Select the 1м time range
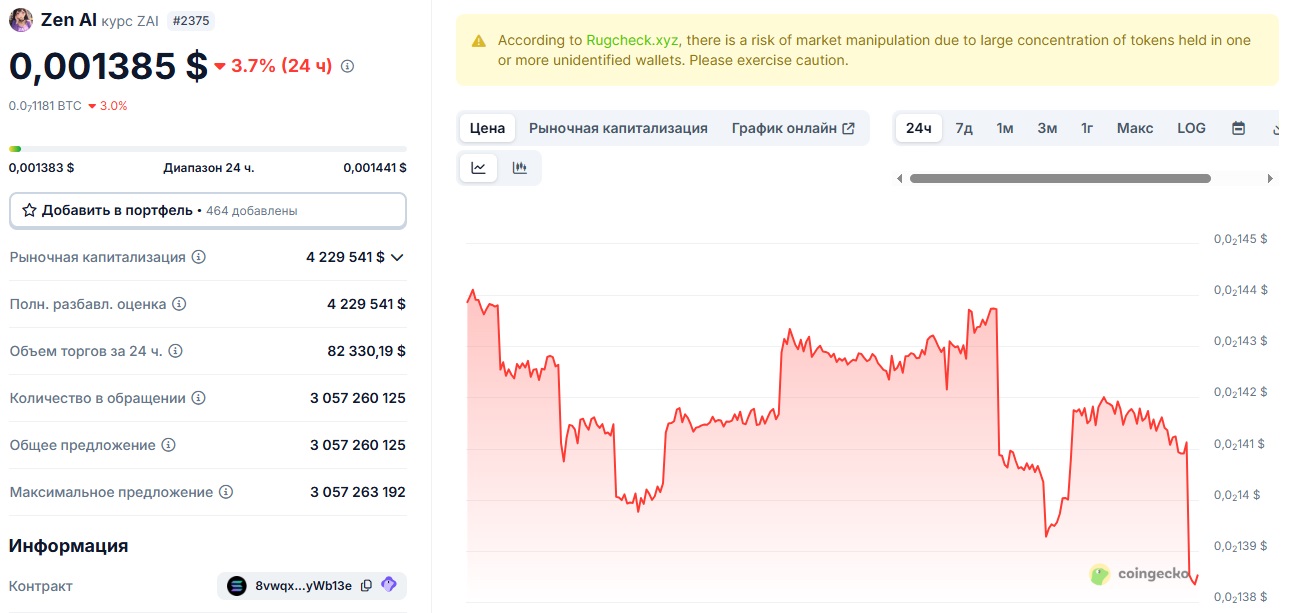Image resolution: width=1307 pixels, height=613 pixels. tap(1005, 128)
